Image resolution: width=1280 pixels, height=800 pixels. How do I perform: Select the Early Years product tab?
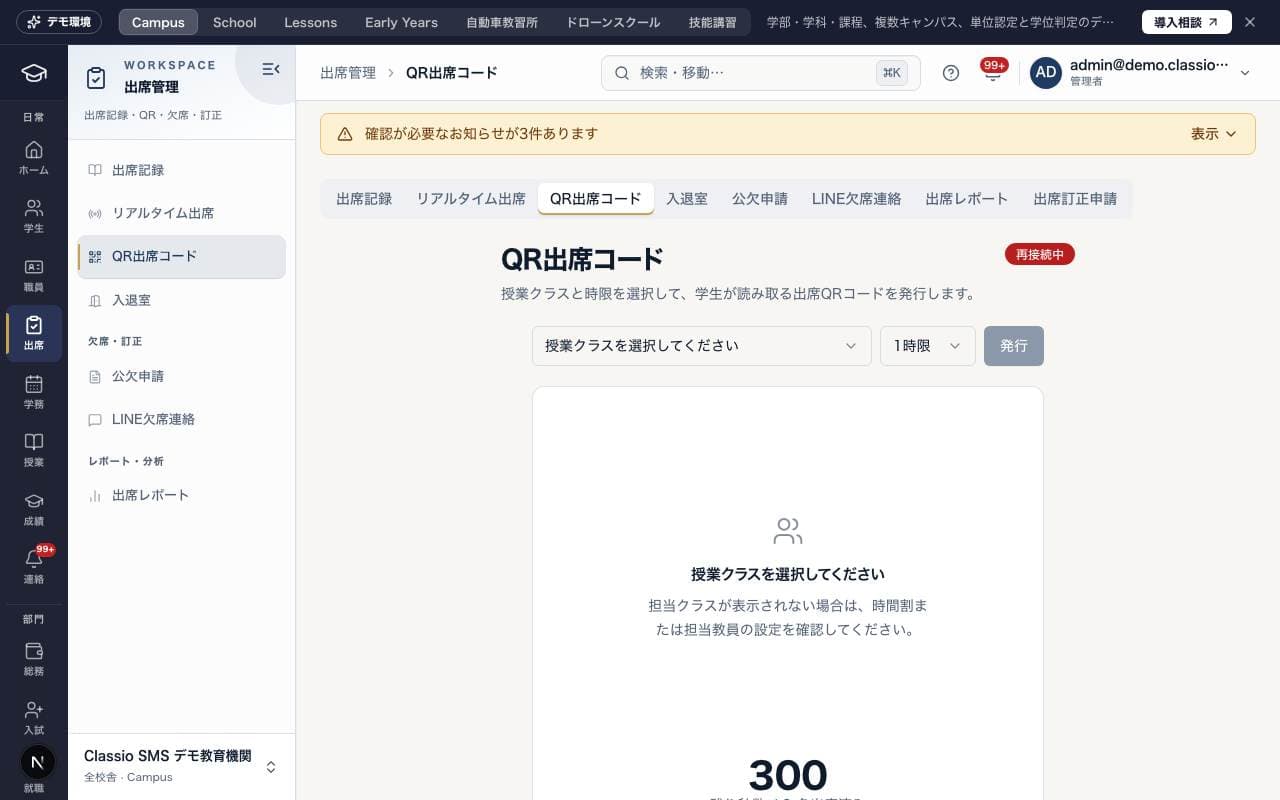pos(401,22)
